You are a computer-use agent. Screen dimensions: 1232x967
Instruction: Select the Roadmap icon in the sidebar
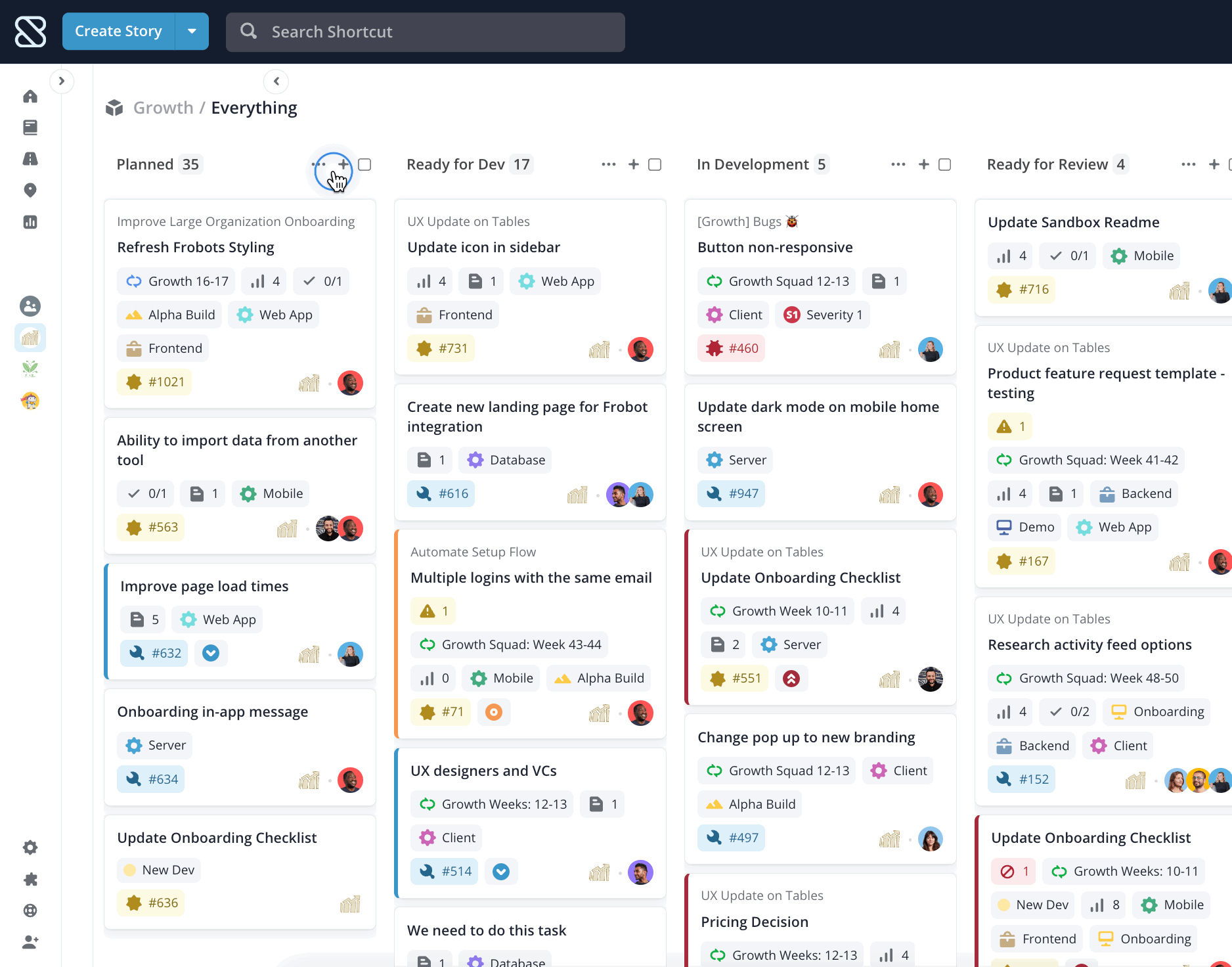[x=30, y=159]
